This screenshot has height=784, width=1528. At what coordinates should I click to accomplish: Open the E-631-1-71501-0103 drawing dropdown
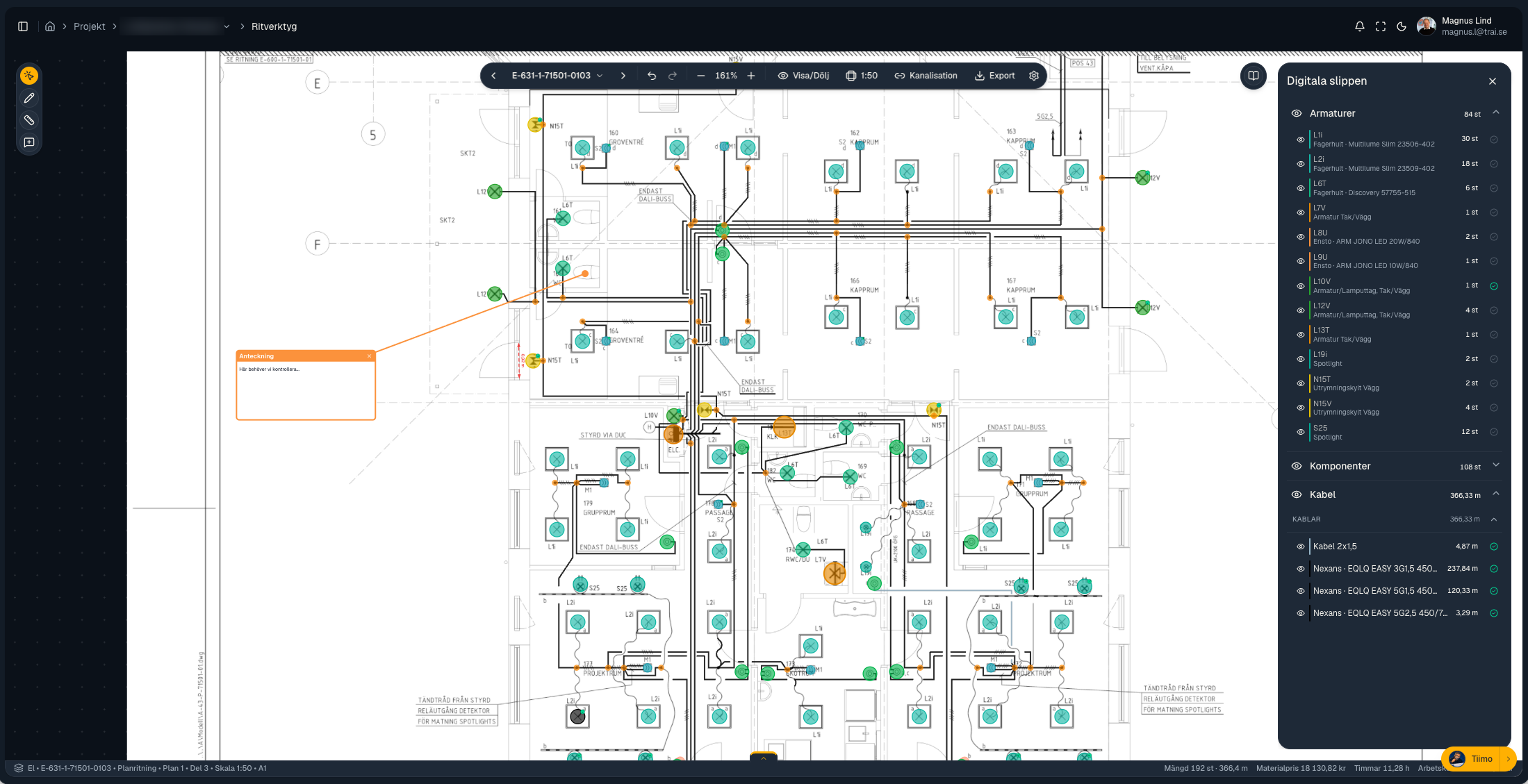(557, 76)
